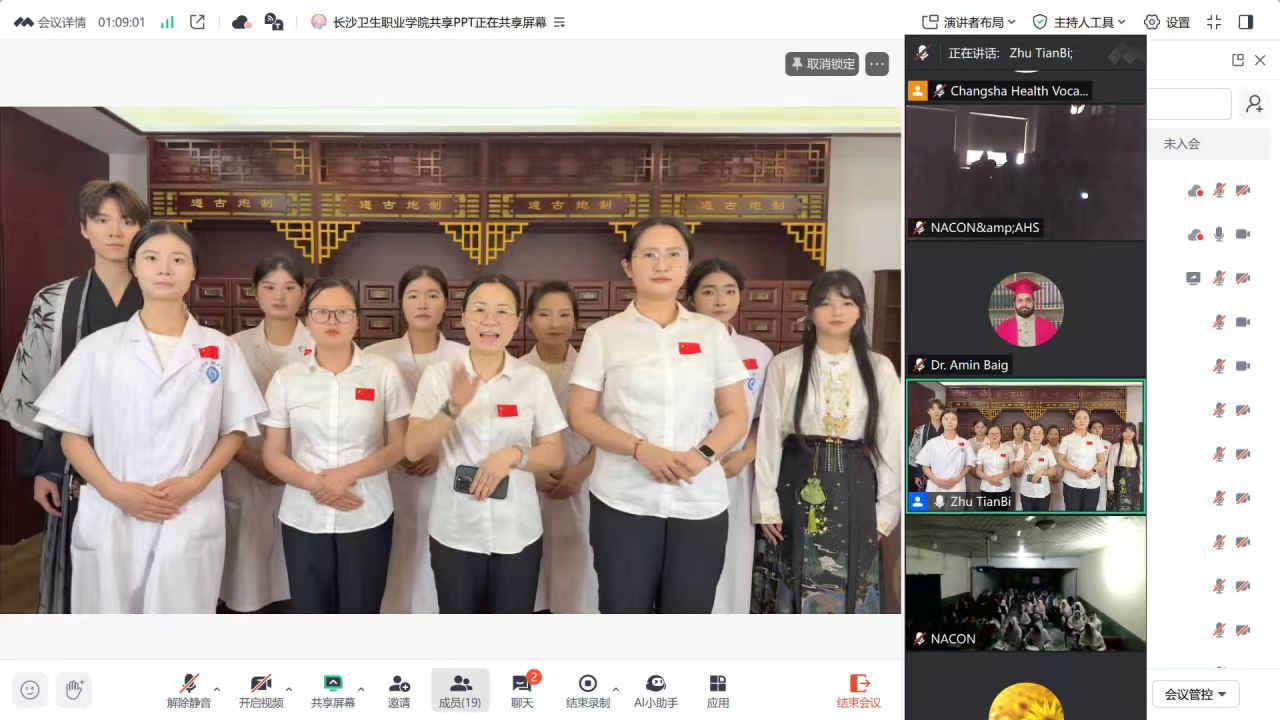Open the 聊天 chat panel
Image resolution: width=1280 pixels, height=720 pixels.
pos(522,690)
